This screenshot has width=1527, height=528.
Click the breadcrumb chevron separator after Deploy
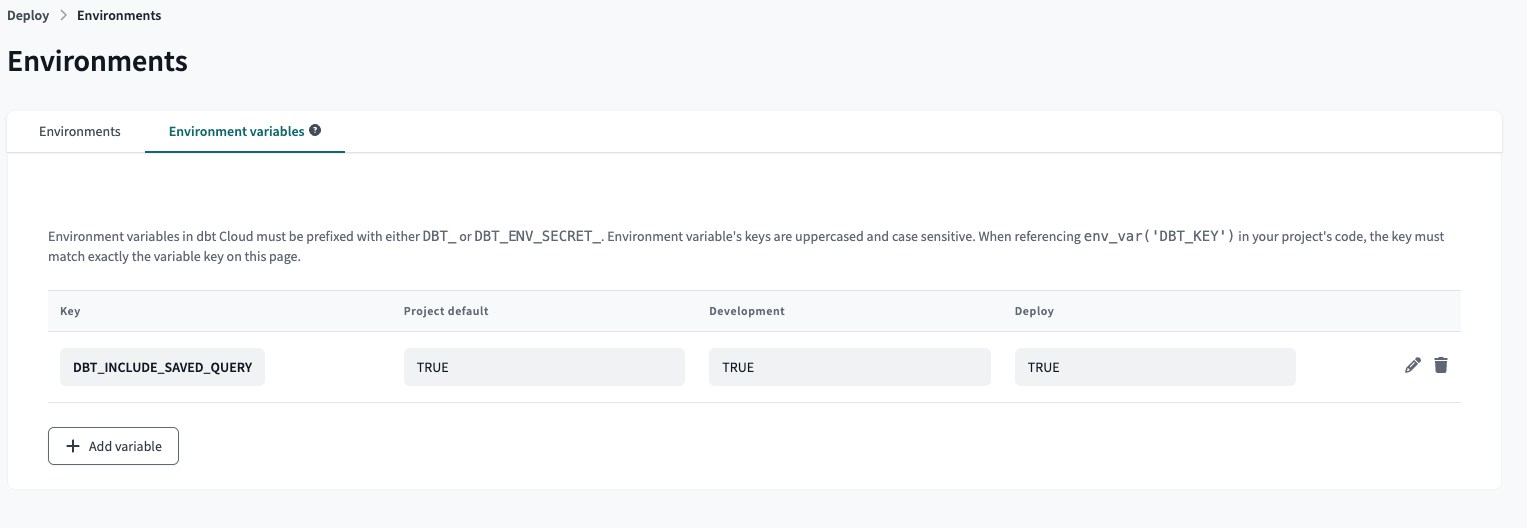63,16
